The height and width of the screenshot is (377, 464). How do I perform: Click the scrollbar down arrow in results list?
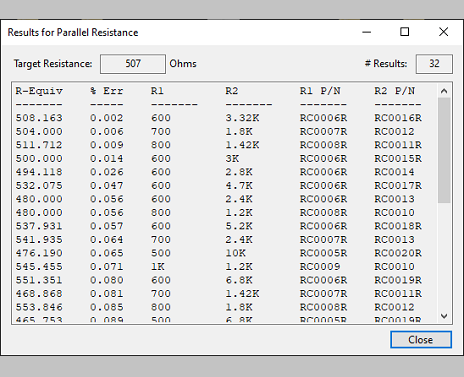tap(444, 316)
